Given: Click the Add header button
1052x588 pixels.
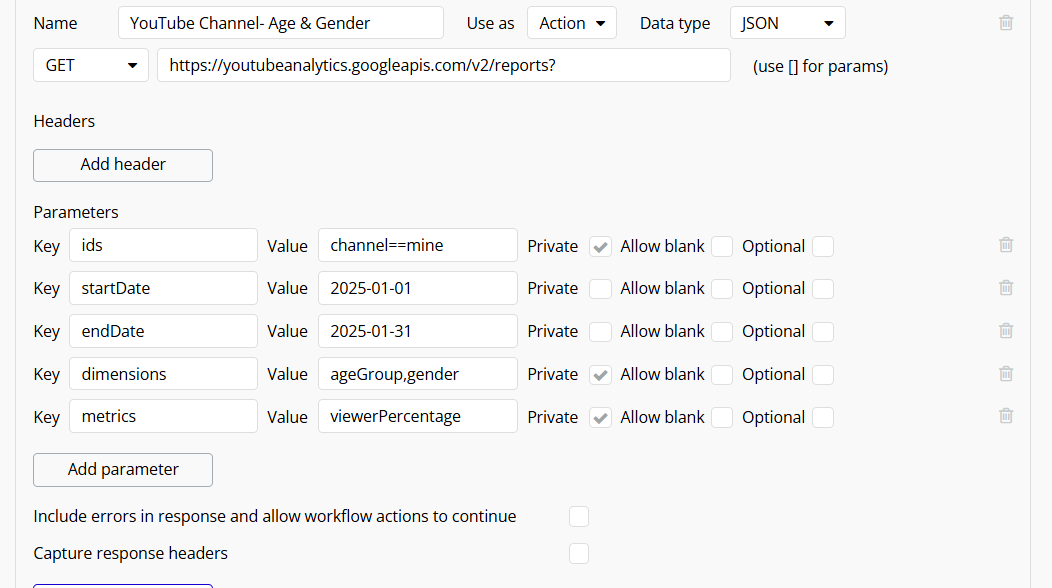Looking at the screenshot, I should click(x=123, y=165).
